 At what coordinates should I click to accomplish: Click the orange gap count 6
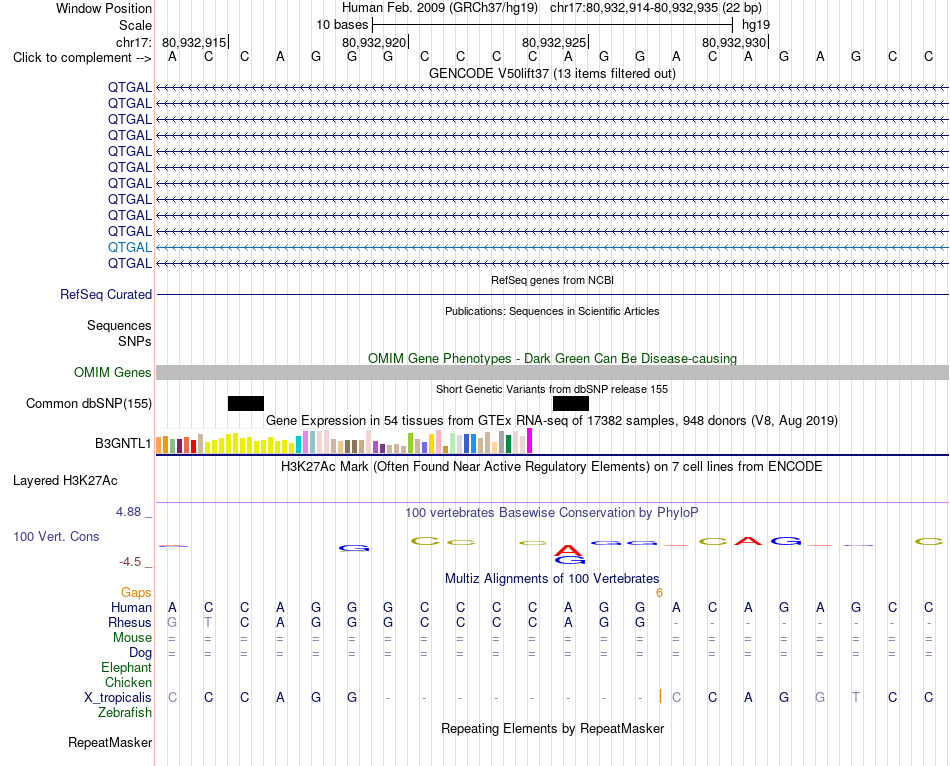[659, 593]
